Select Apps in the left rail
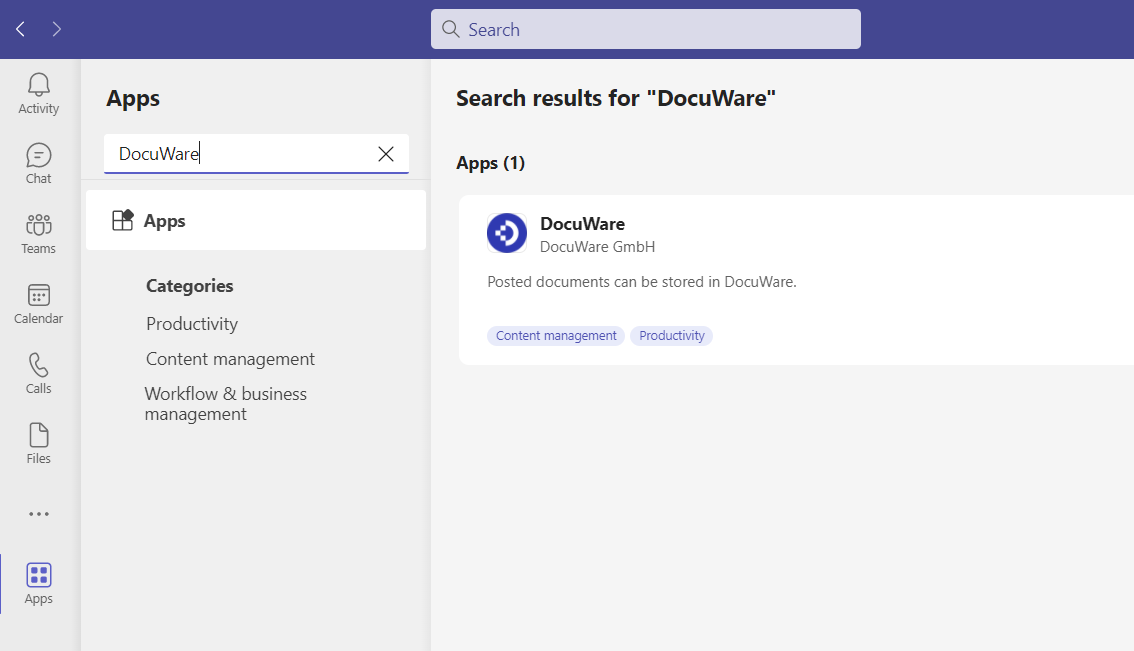This screenshot has width=1134, height=651. 38,584
